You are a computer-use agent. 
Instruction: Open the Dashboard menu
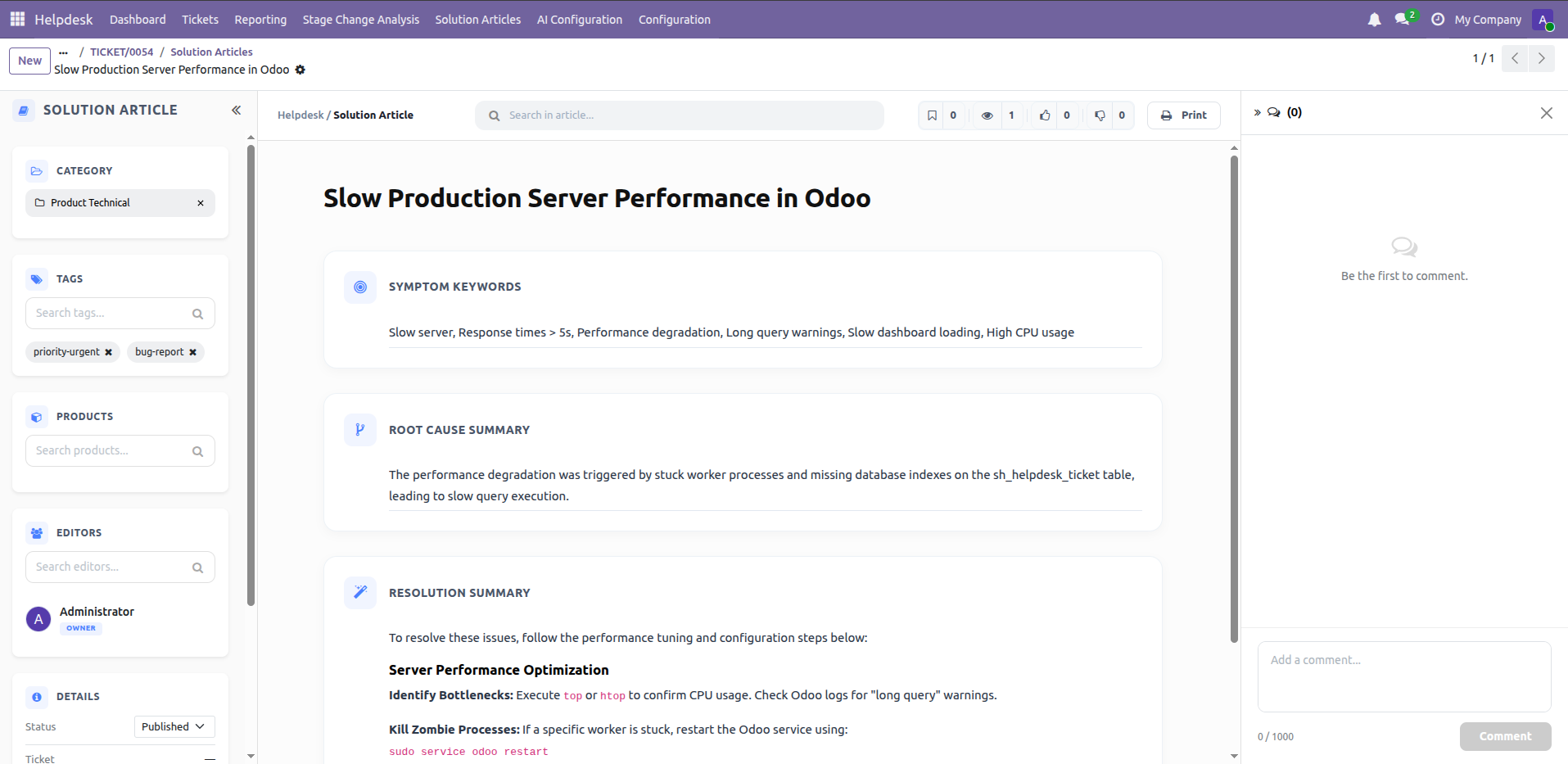(x=138, y=20)
